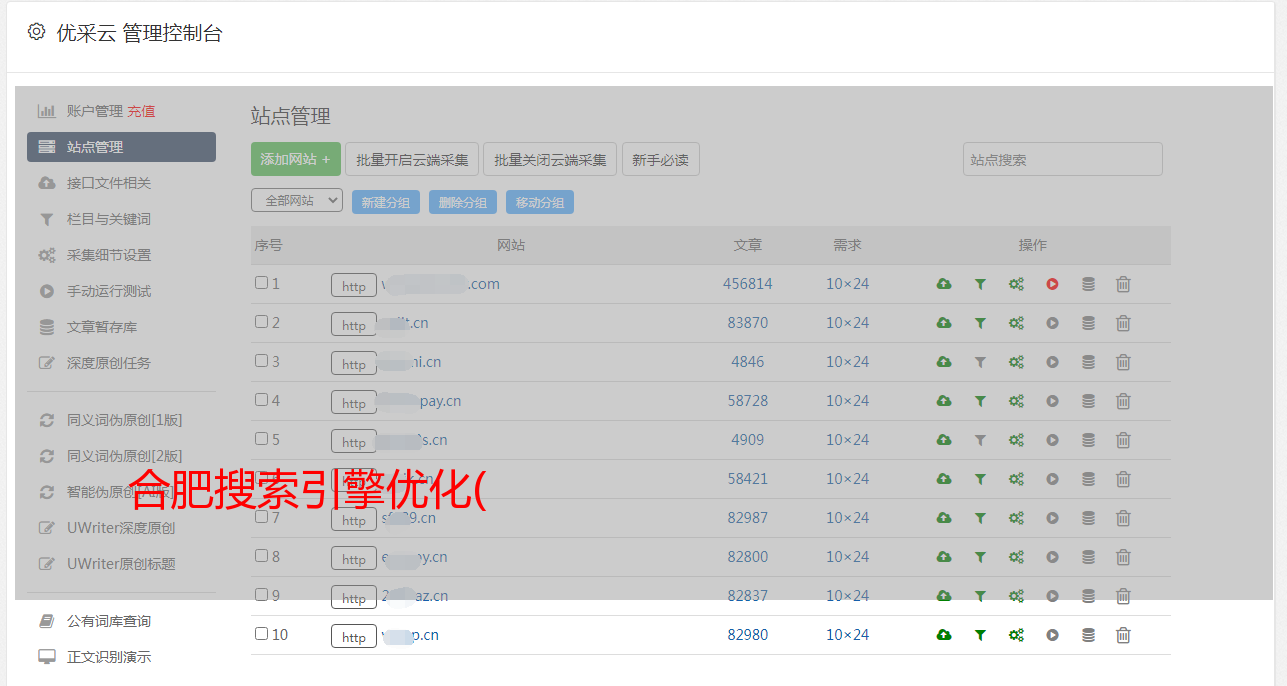Check the checkbox for row 1
Image resolution: width=1287 pixels, height=686 pixels.
(x=261, y=283)
